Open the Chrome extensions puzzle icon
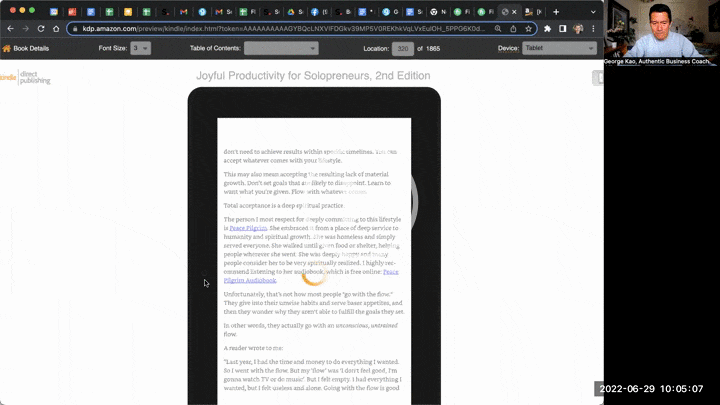Viewport: 720px width, 405px height. pyautogui.click(x=547, y=28)
